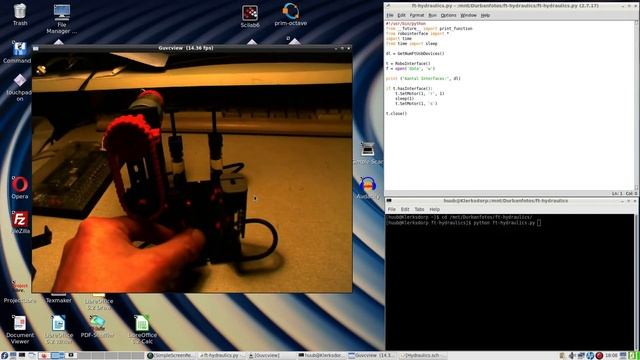Screen dimensions: 640x360
Task: Click the HP icon in system tray
Action: pos(590,356)
